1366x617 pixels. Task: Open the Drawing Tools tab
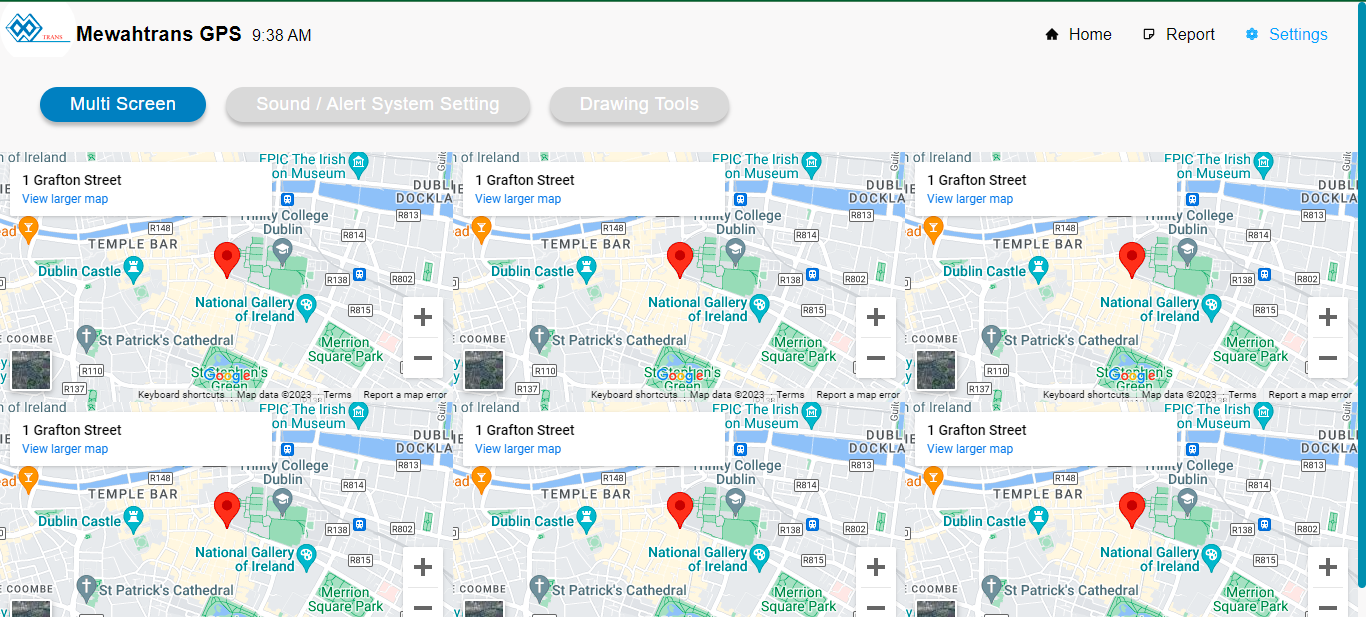point(639,104)
